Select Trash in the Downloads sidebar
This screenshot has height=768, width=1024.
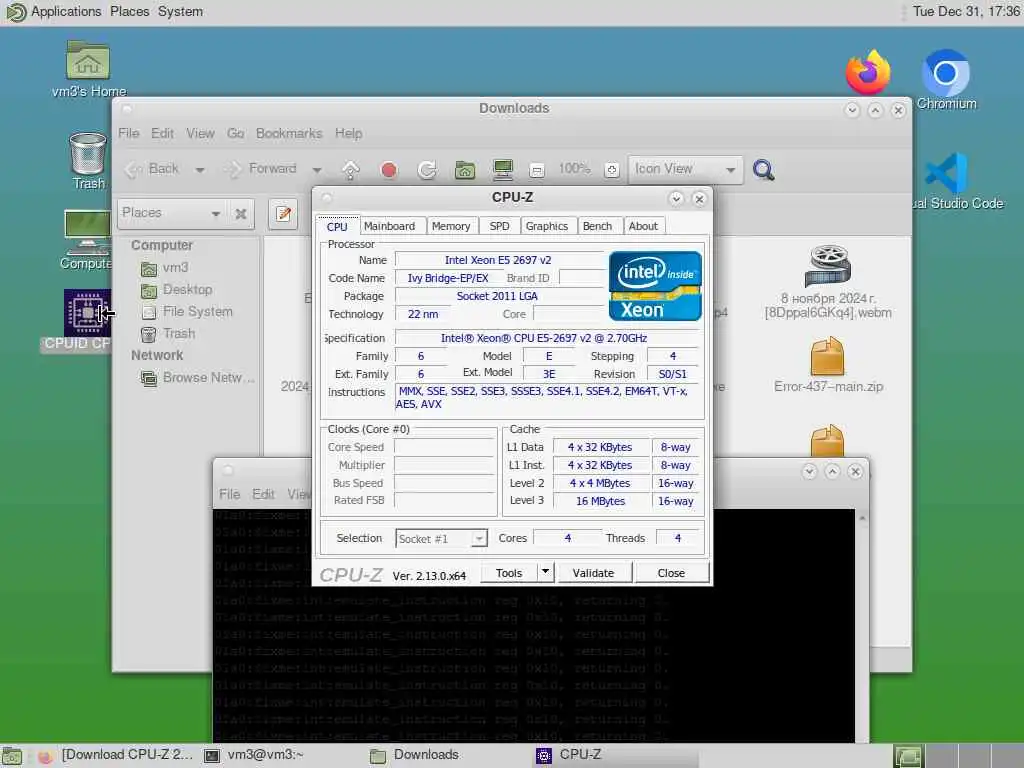[179, 334]
